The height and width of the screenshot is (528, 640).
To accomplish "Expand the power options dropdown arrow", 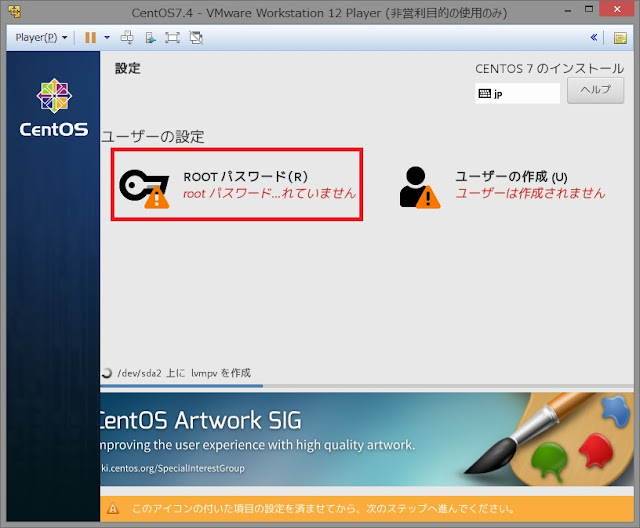I will click(x=107, y=38).
